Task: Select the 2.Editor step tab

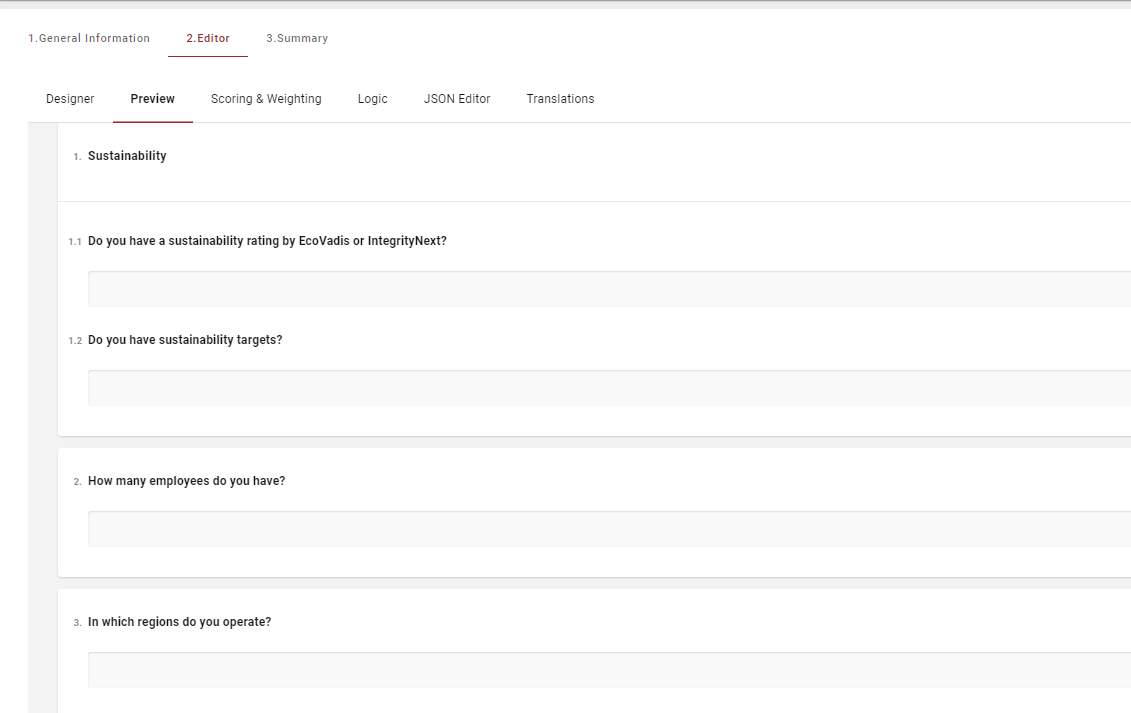Action: click(208, 38)
